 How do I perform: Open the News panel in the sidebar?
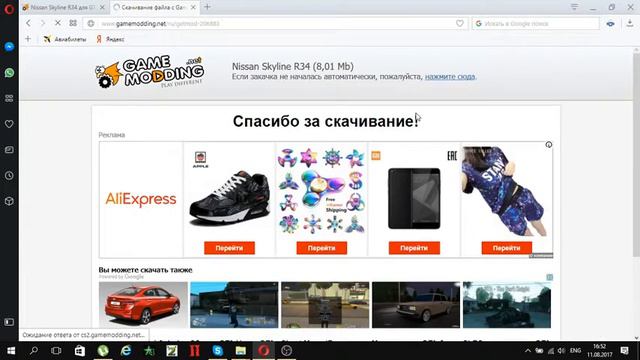click(9, 150)
